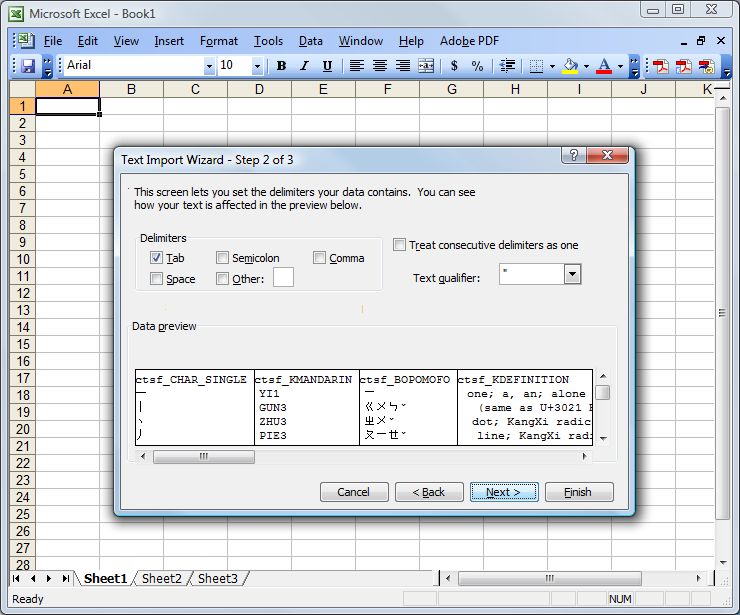Click the Other delimiter text field

[283, 277]
